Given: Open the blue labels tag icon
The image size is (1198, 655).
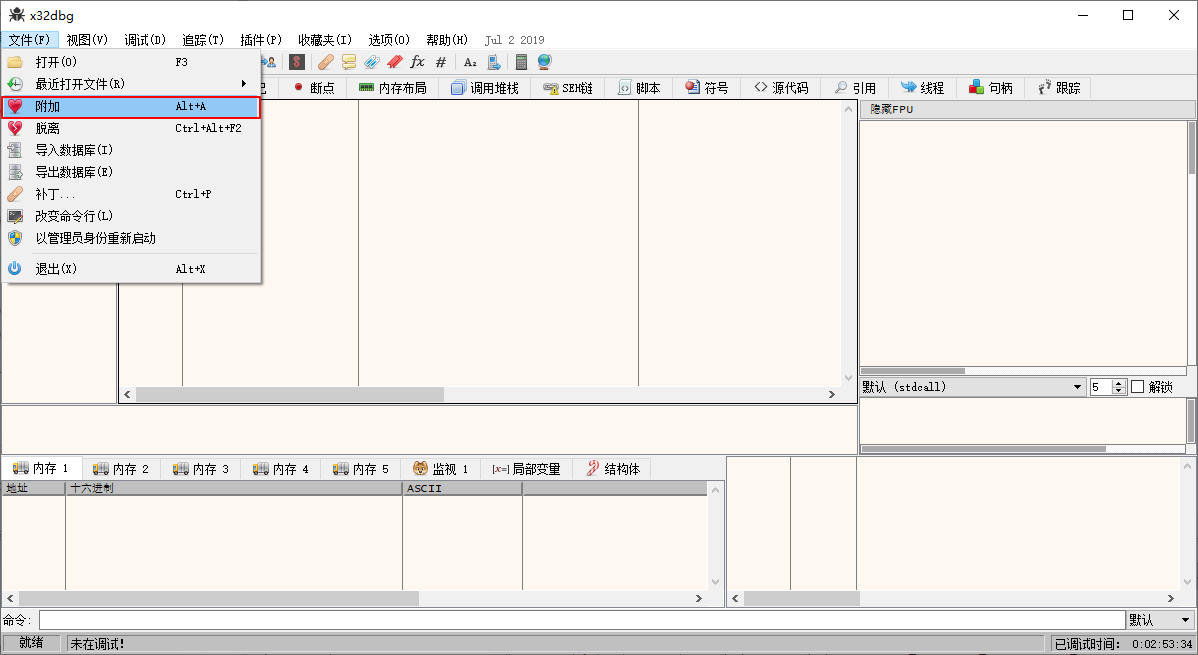Looking at the screenshot, I should pos(372,62).
